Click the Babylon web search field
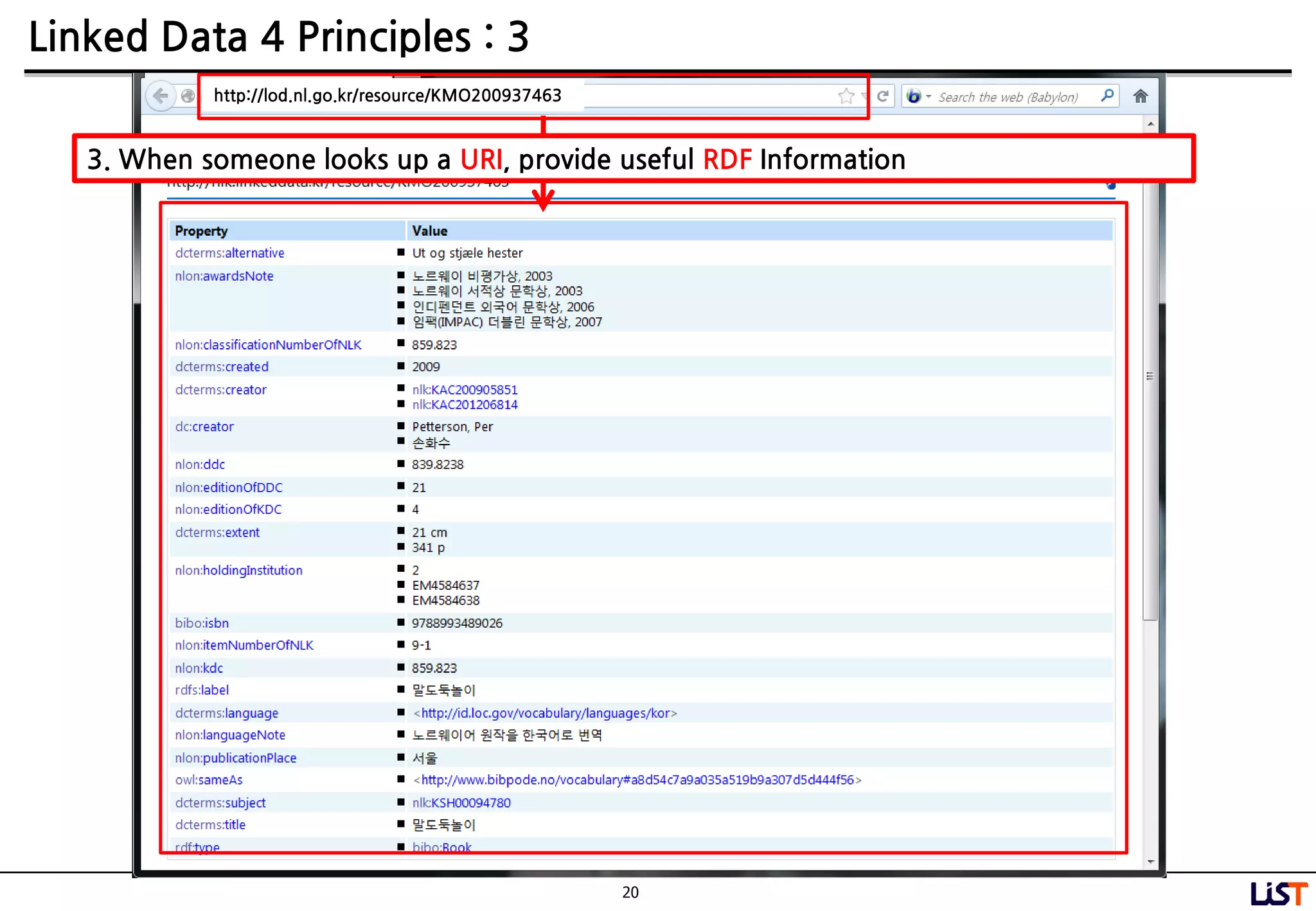 (1009, 97)
